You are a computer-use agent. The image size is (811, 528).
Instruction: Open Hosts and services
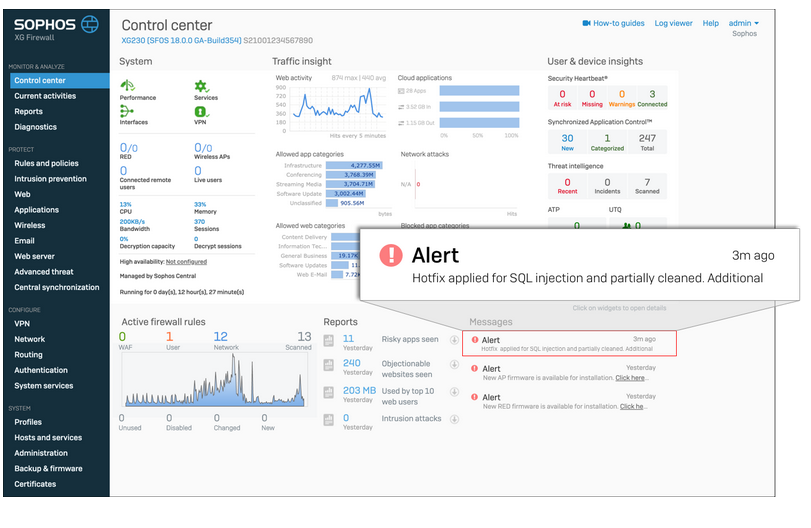tap(48, 438)
